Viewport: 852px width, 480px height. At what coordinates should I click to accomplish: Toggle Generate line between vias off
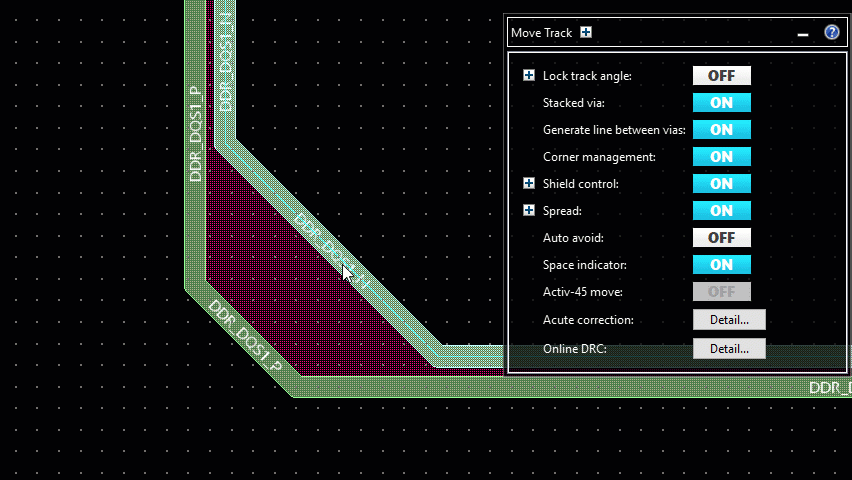[x=721, y=130]
